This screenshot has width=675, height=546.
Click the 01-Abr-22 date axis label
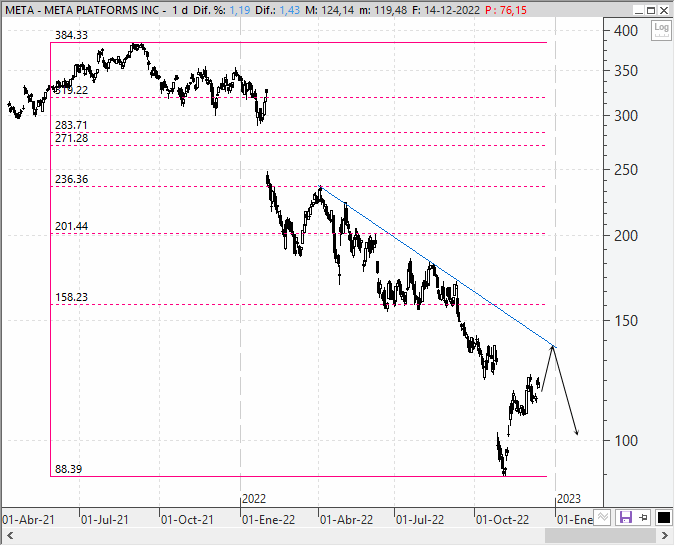347,520
